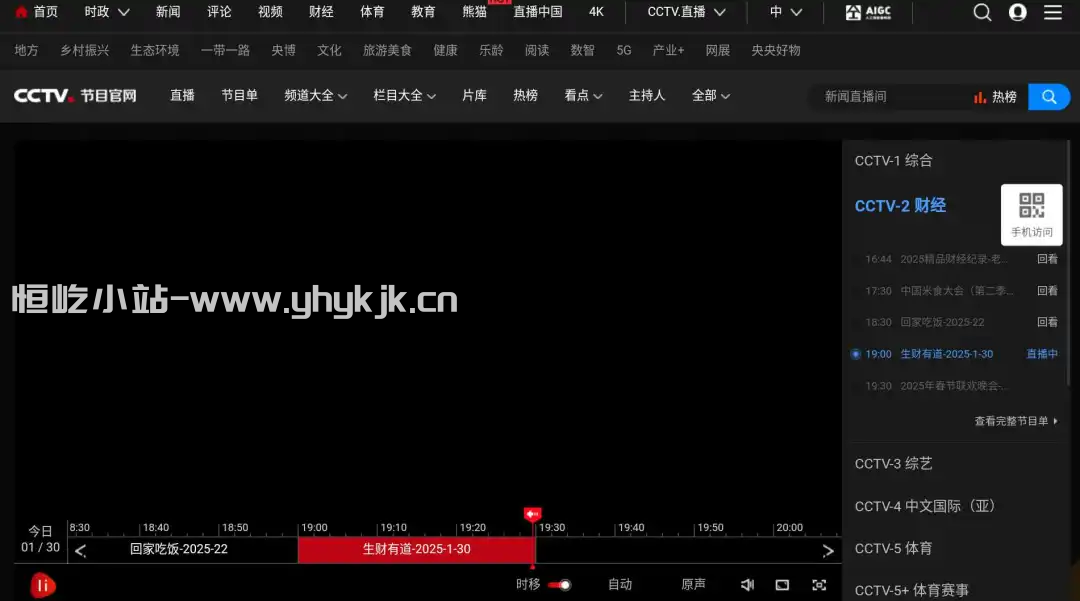This screenshot has width=1080, height=601.
Task: Select CCTV-4 中文国际（亚） channel
Action: (x=924, y=506)
